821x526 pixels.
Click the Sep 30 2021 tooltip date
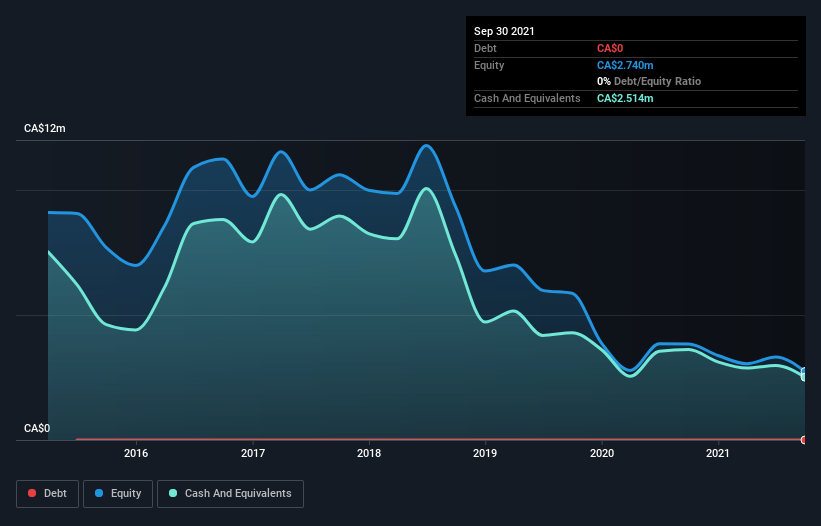504,31
